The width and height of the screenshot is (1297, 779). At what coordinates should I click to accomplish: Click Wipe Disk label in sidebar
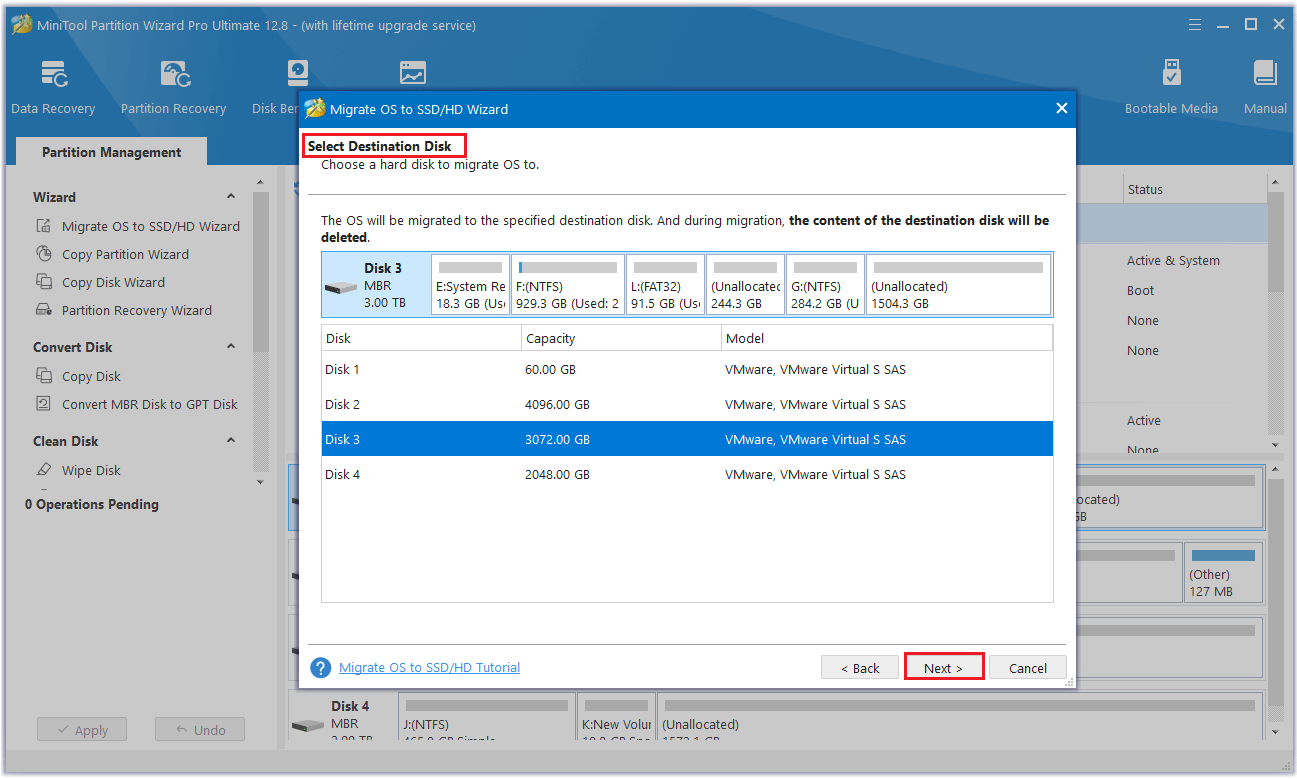click(x=91, y=470)
